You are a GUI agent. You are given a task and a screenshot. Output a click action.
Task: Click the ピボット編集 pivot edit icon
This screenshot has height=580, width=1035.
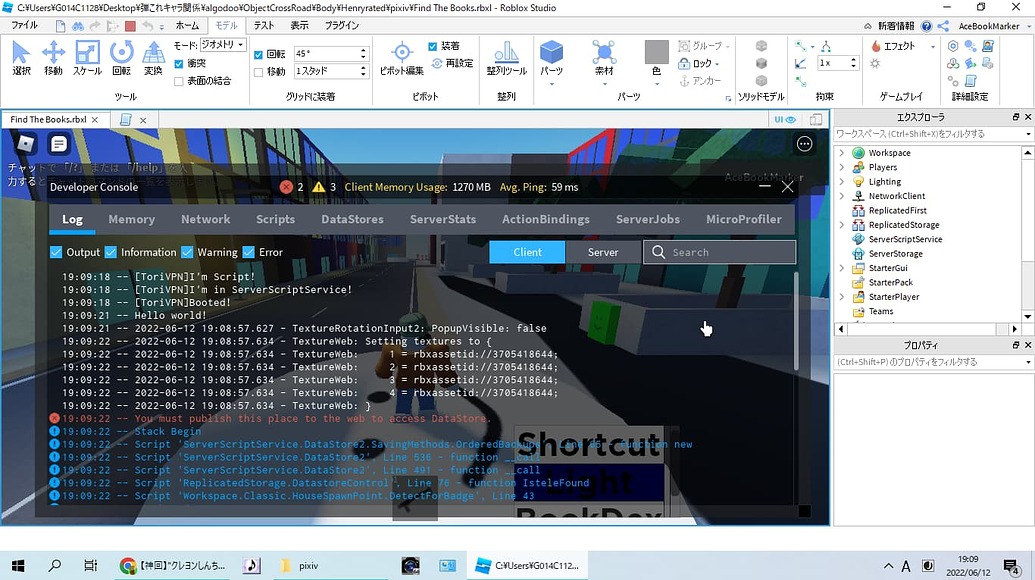[404, 57]
